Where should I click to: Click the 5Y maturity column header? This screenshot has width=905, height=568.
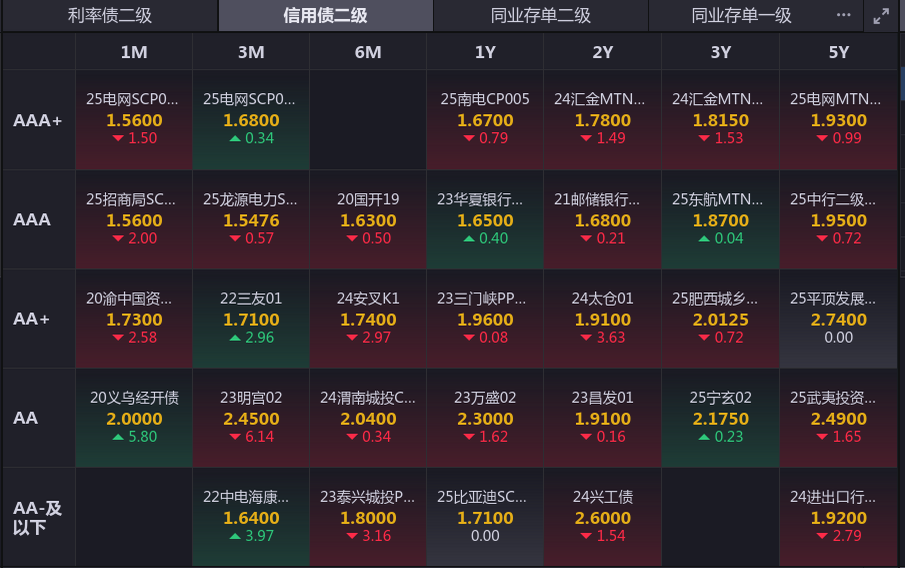click(838, 52)
